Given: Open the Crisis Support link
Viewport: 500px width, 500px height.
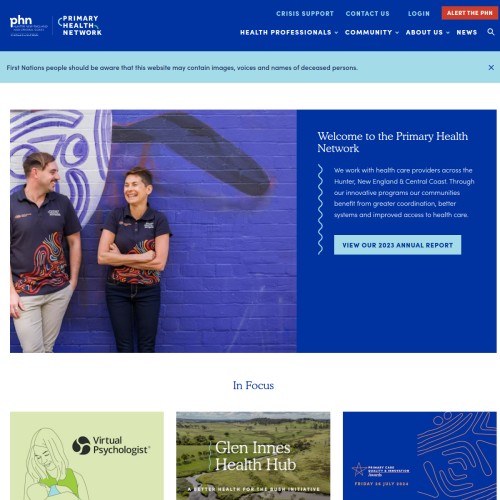Looking at the screenshot, I should click(305, 14).
